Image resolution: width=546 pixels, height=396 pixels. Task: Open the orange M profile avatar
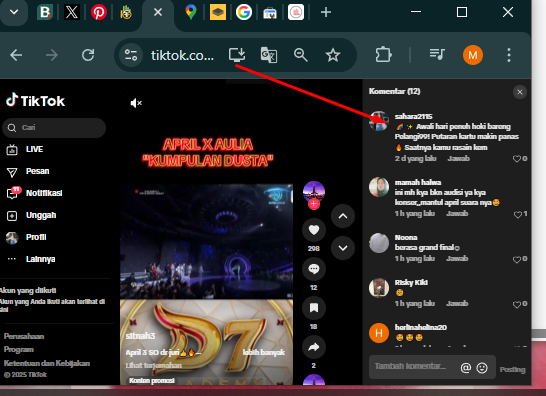(x=473, y=55)
